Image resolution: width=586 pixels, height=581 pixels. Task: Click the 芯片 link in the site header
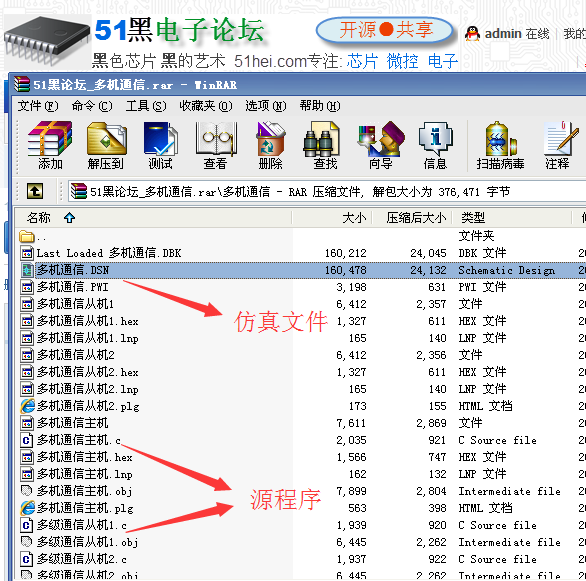tap(362, 61)
